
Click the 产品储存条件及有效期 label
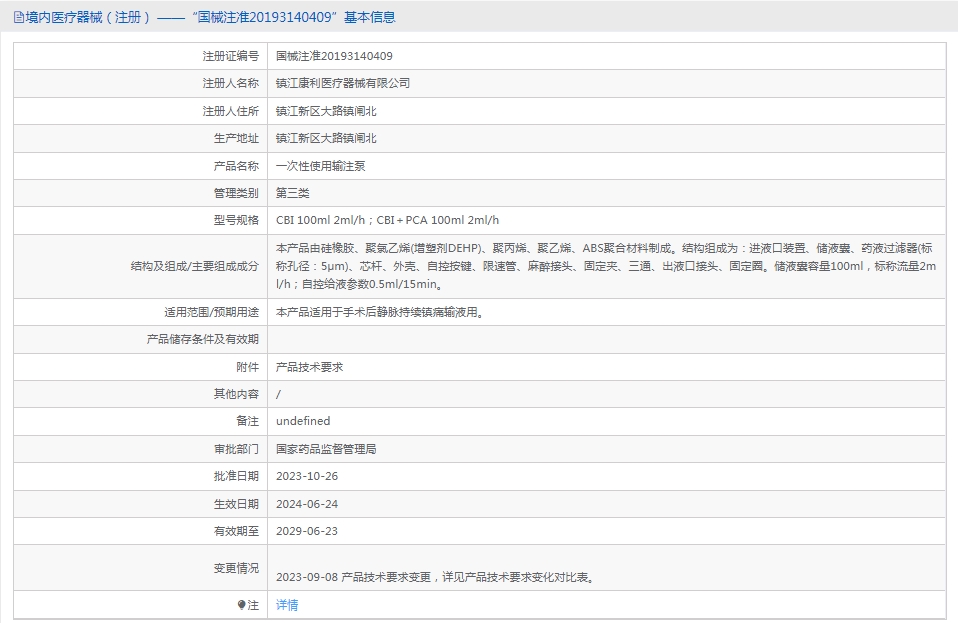coord(203,339)
